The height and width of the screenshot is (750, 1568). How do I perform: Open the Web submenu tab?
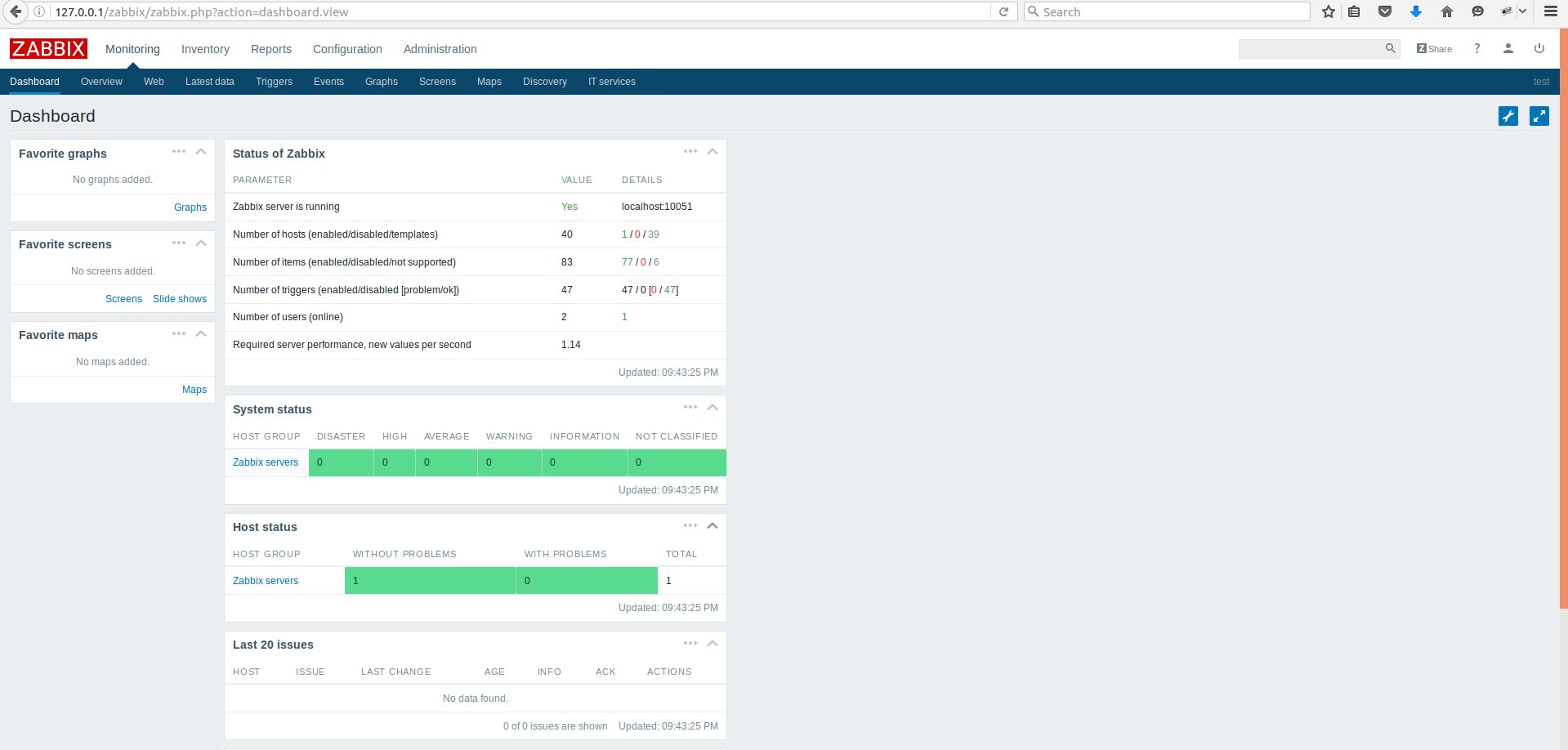point(154,82)
